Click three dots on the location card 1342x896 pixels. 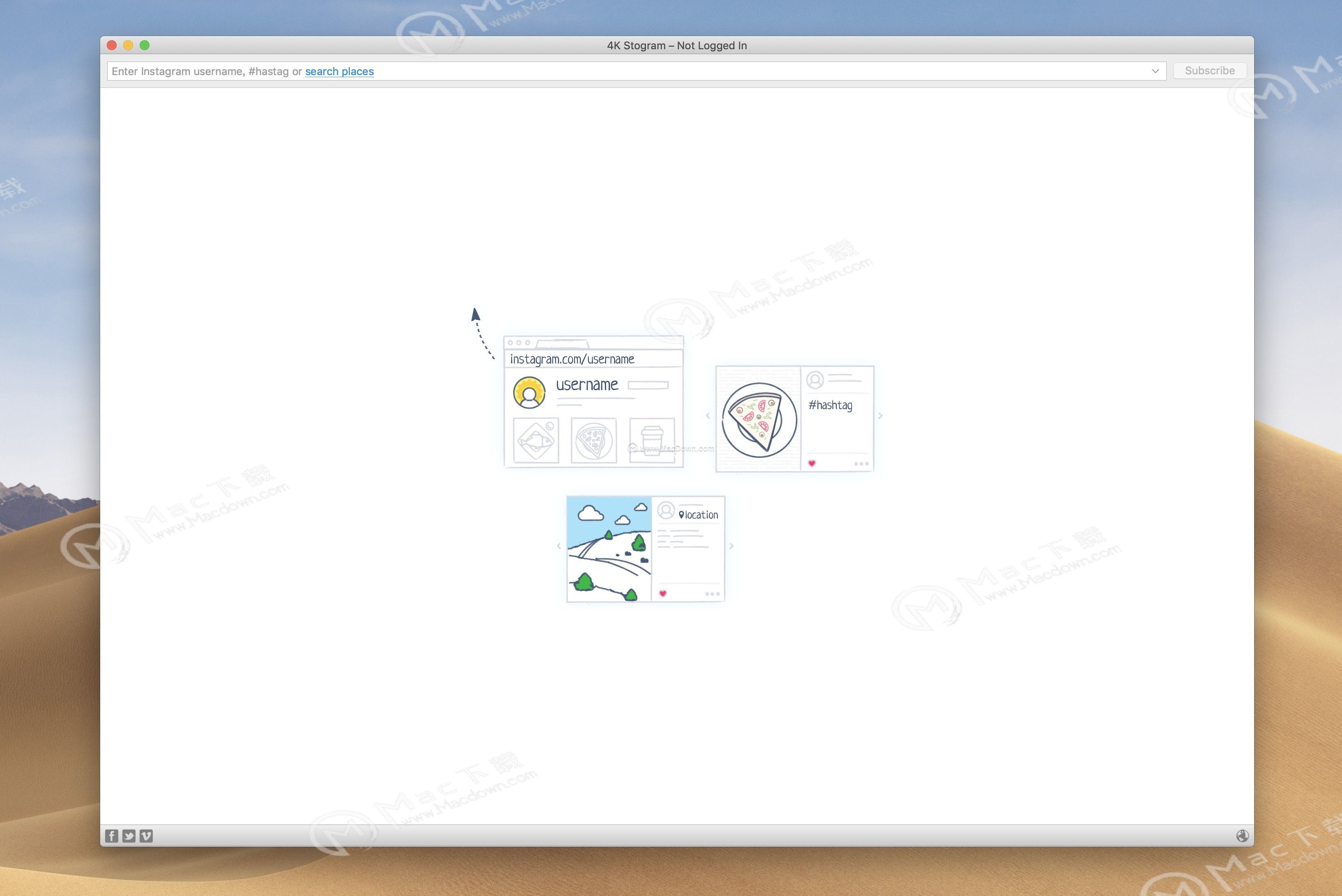[x=712, y=594]
